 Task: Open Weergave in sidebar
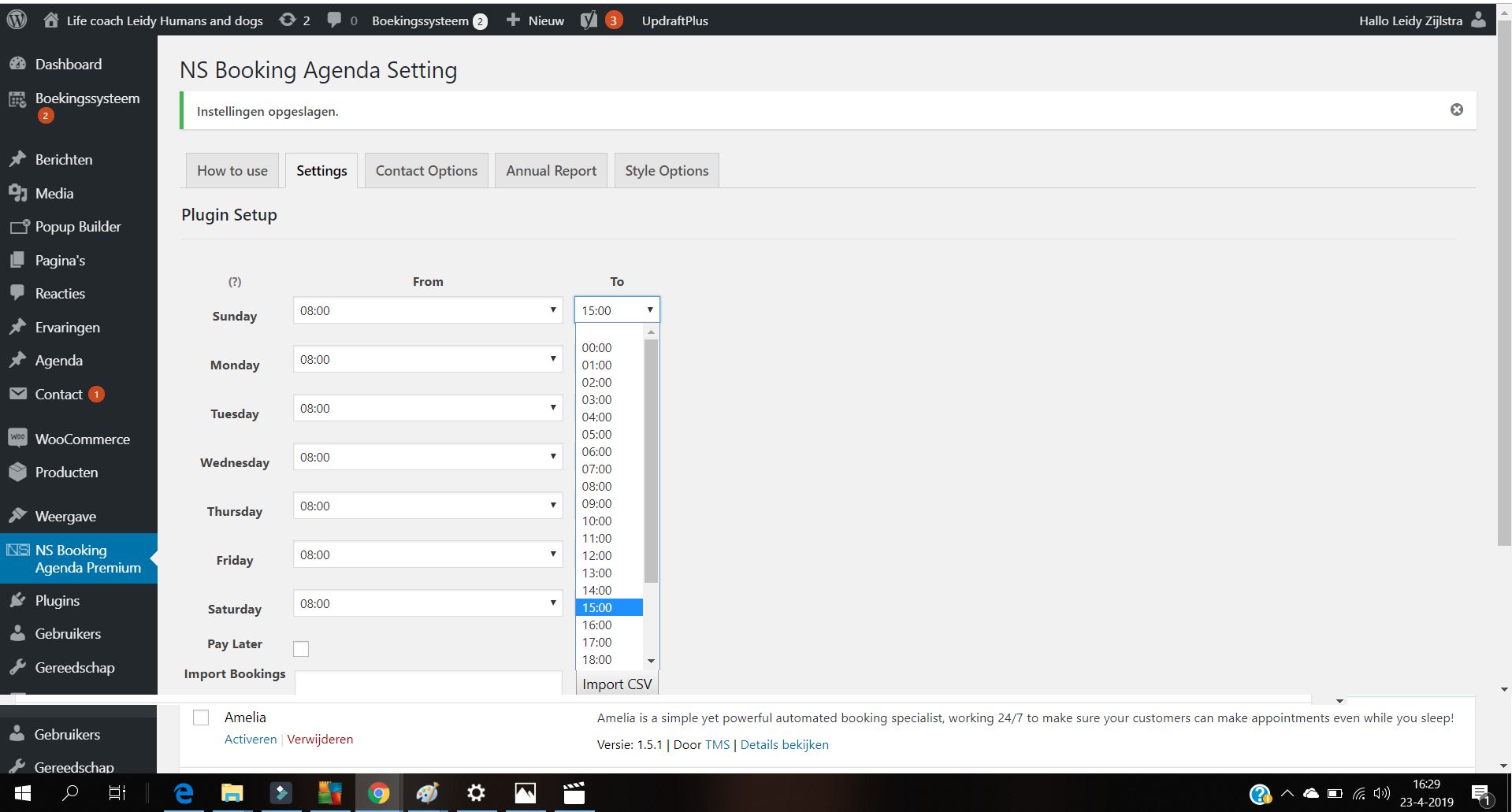click(66, 517)
